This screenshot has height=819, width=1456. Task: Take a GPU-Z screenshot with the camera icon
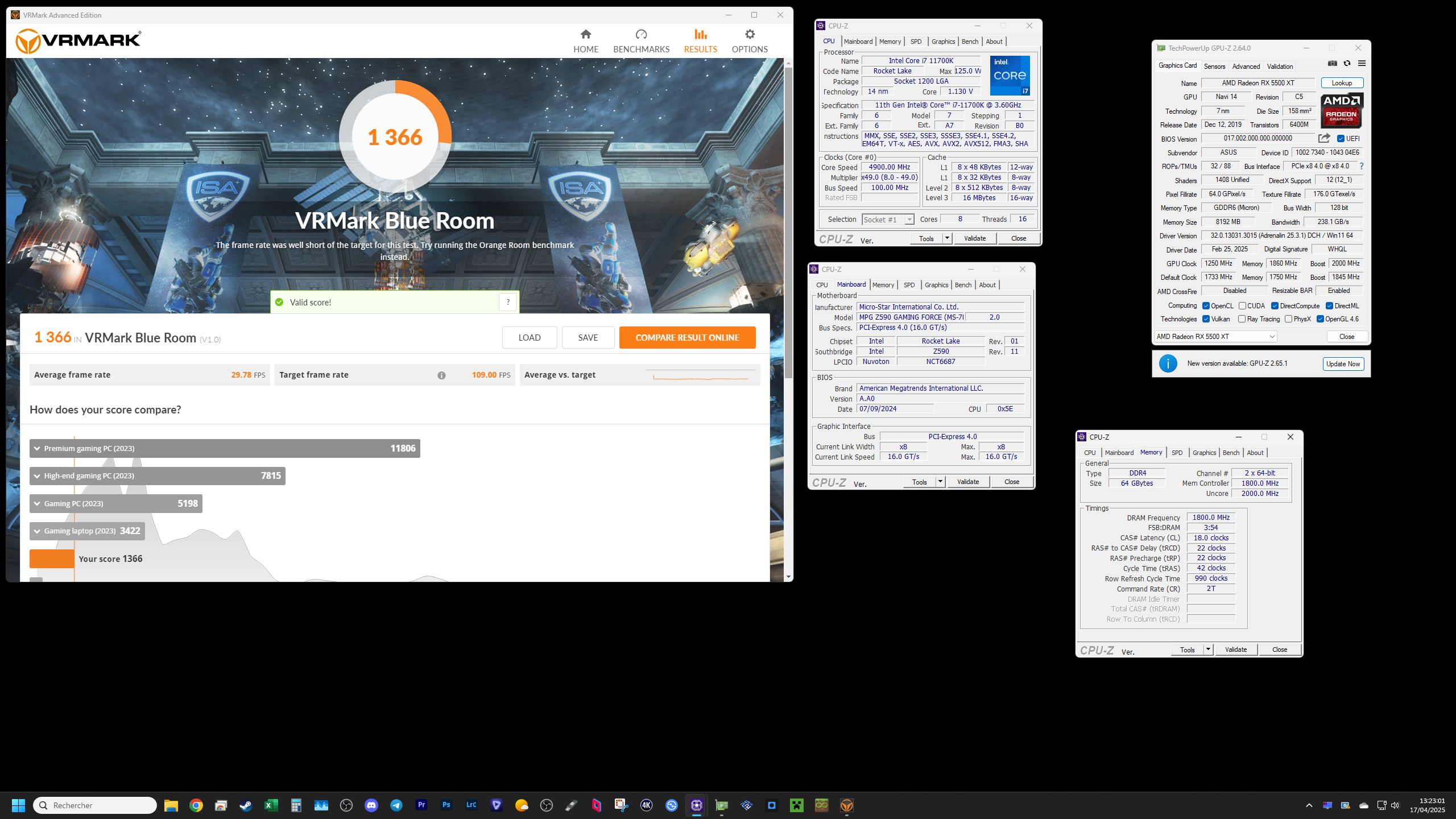pyautogui.click(x=1332, y=63)
